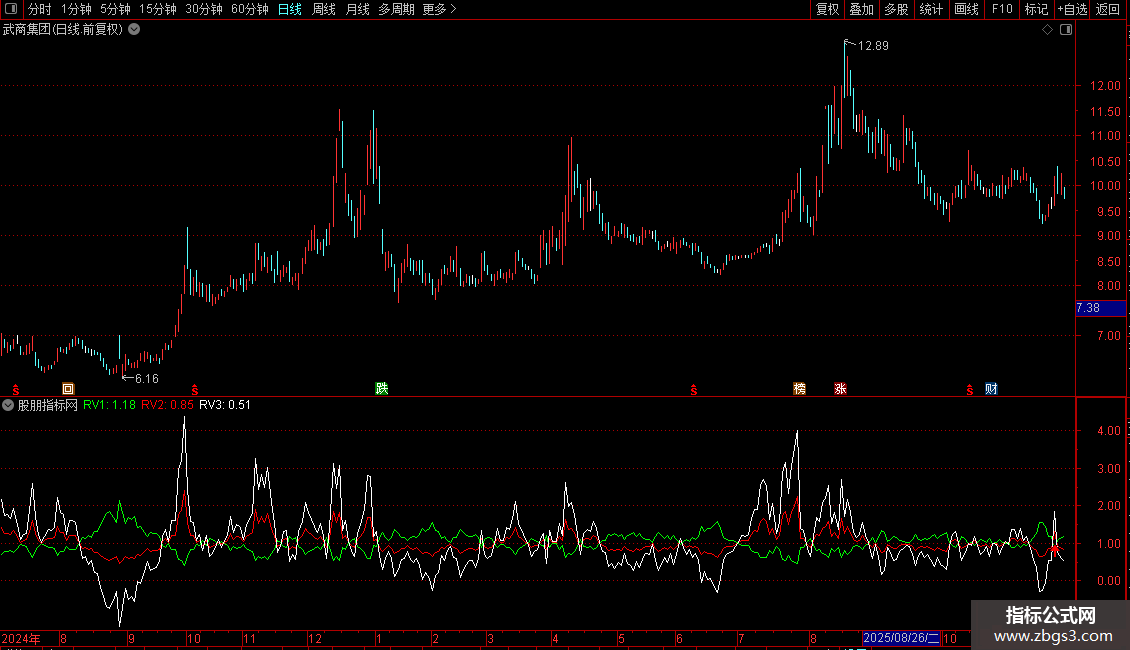Click the red $ marker beside 财 icon
Viewport: 1130px width, 650px height.
(x=970, y=390)
